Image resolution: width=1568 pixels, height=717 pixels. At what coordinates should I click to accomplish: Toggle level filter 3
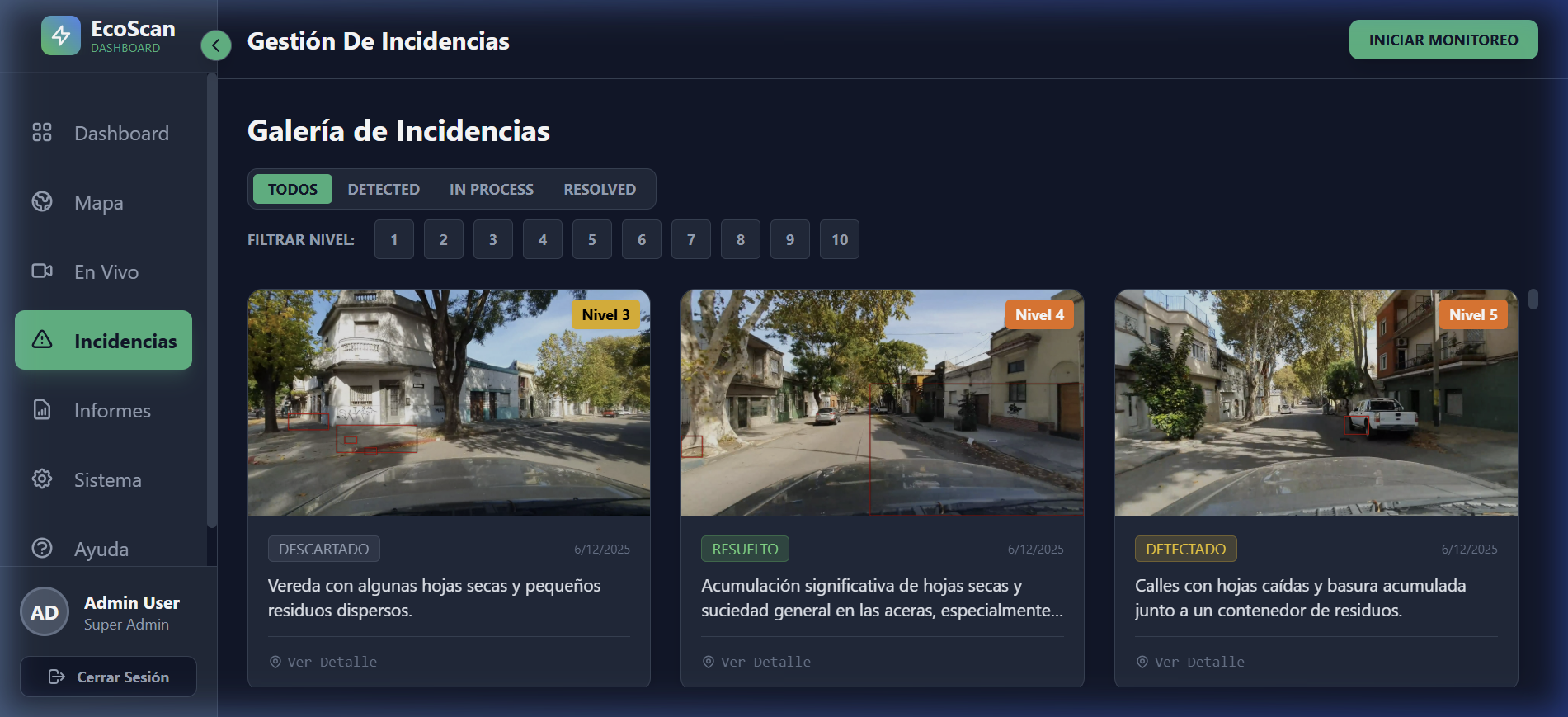click(493, 239)
